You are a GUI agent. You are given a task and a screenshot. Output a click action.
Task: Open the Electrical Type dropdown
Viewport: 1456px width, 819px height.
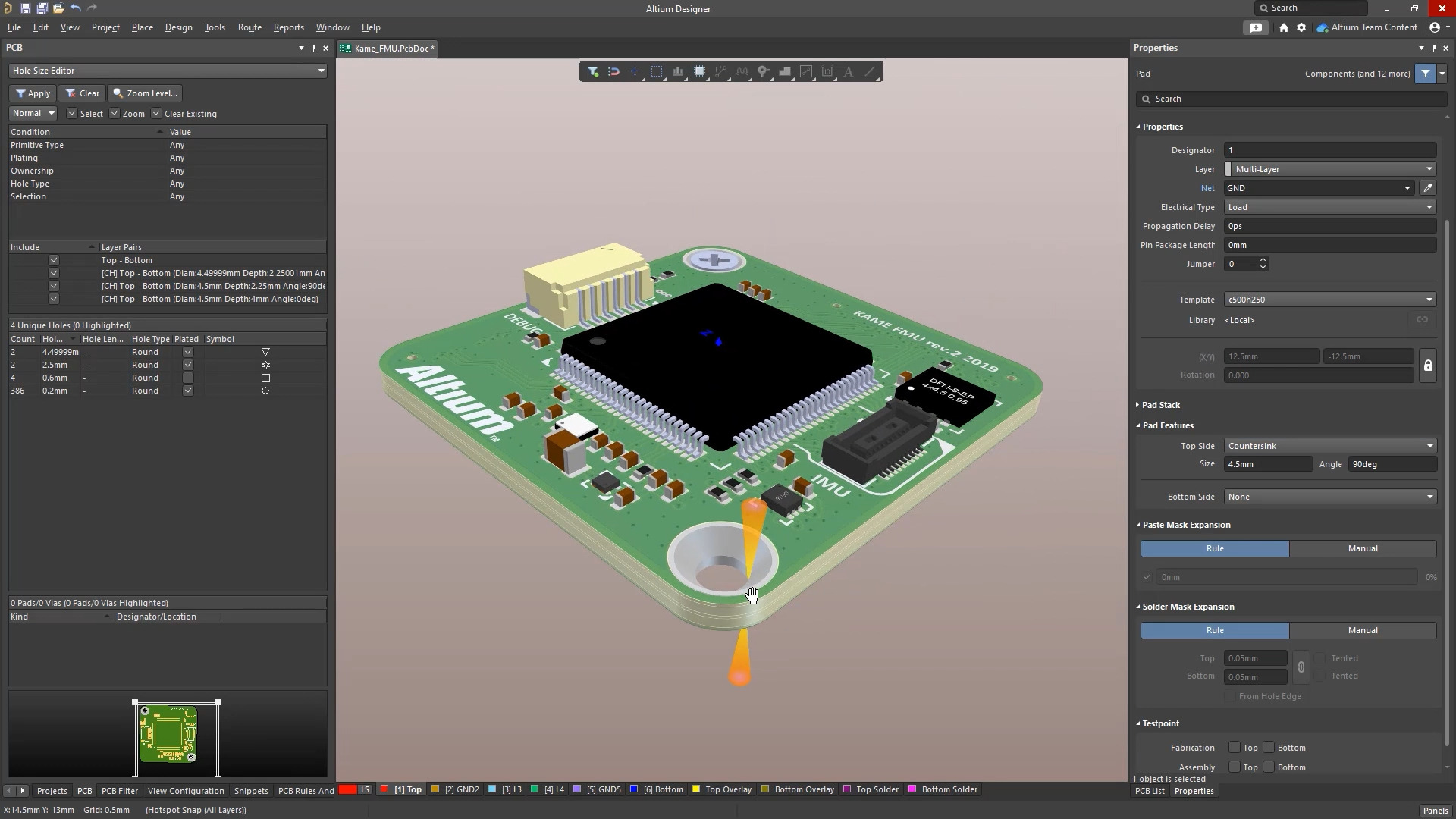1330,207
